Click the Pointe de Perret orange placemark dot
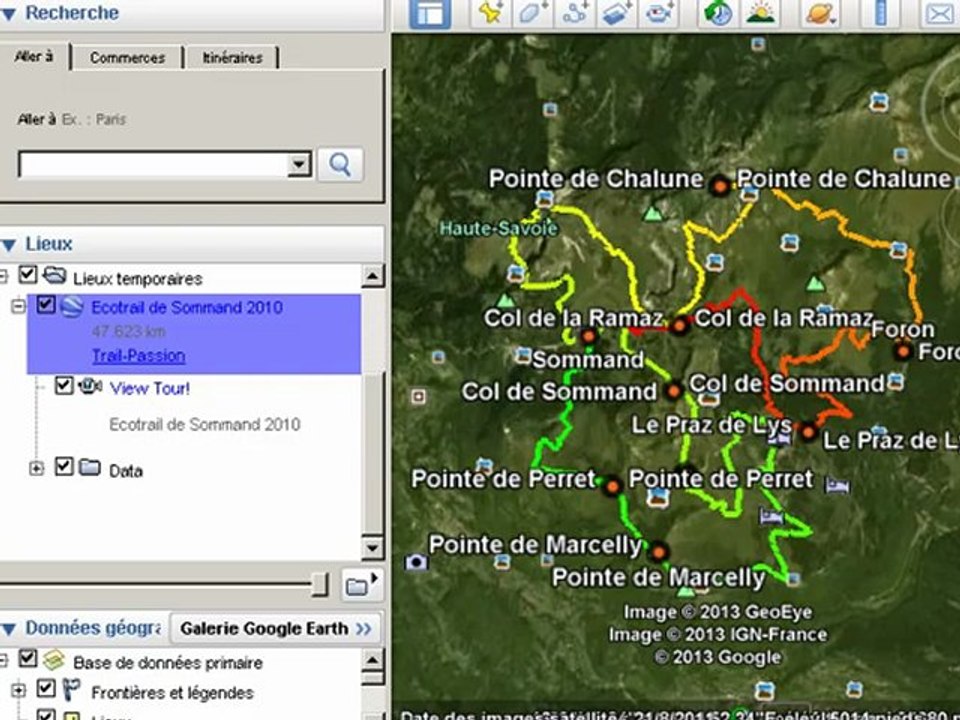The height and width of the screenshot is (720, 960). click(612, 487)
